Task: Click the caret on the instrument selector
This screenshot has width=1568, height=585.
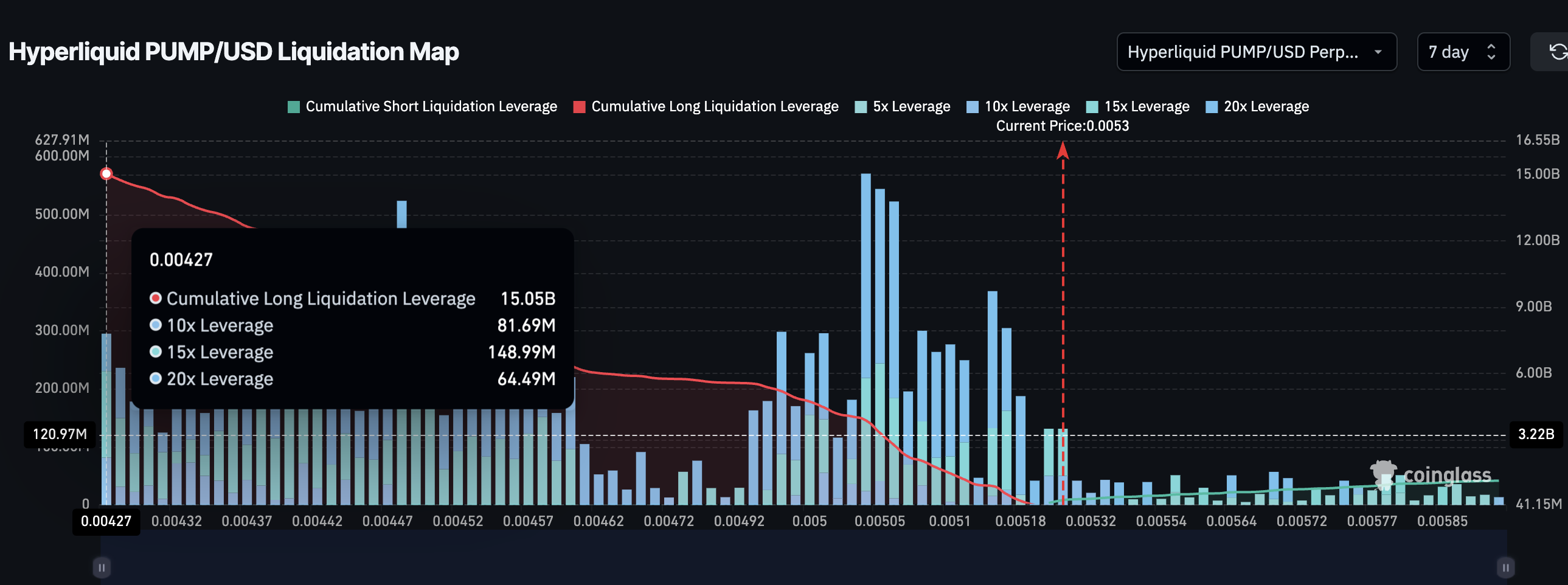Action: click(x=1379, y=52)
